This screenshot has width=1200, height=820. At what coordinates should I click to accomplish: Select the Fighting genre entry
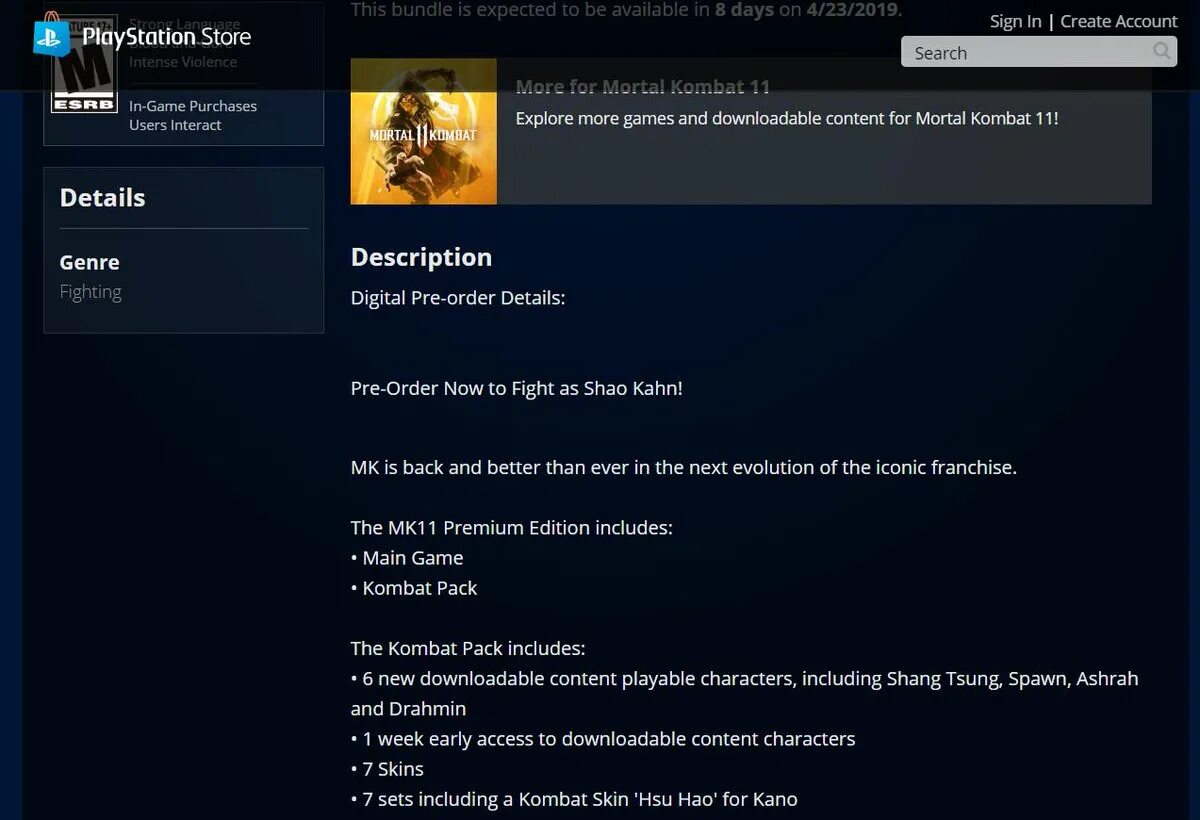tap(91, 292)
